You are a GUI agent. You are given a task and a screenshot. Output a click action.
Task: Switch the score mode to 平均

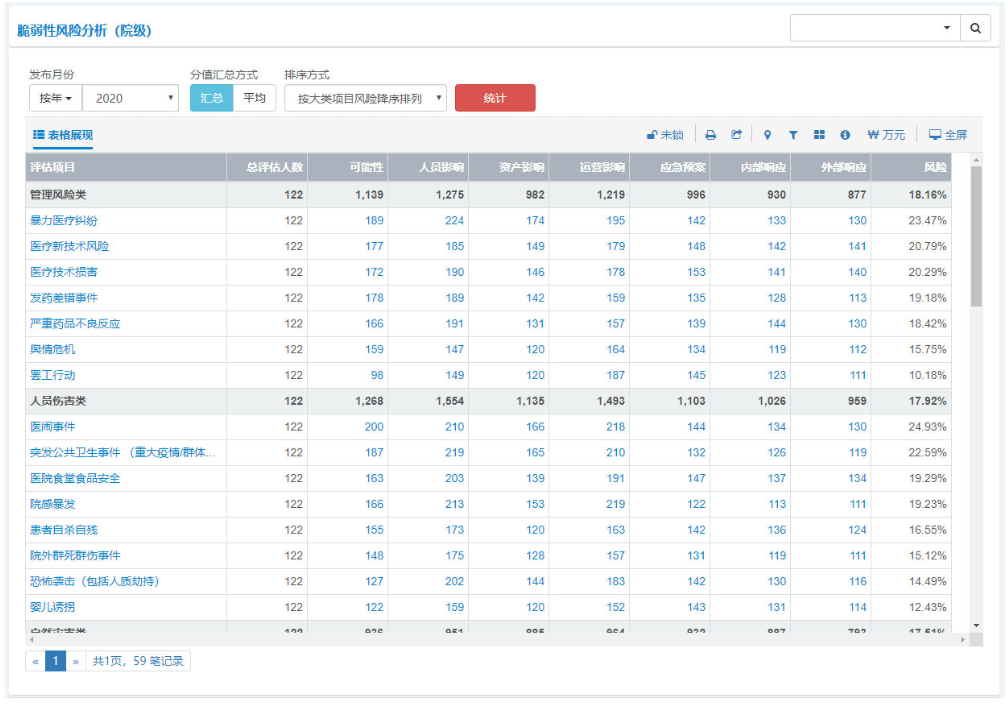coord(255,98)
